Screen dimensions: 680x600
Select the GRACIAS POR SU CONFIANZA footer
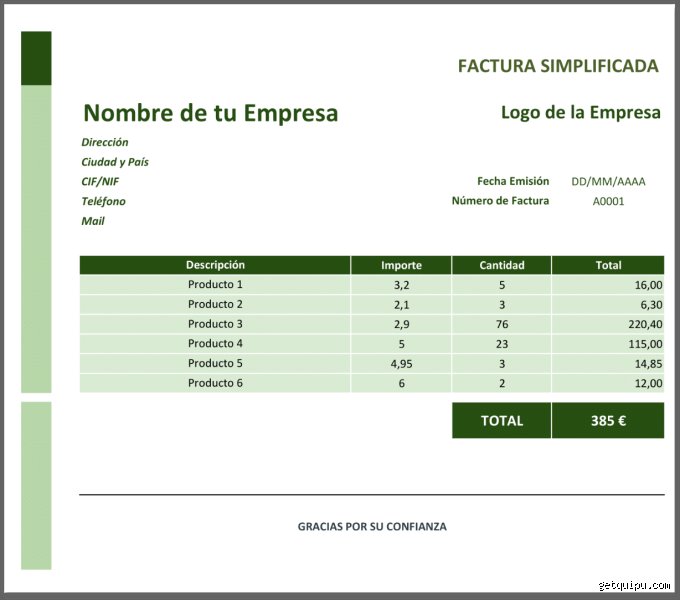(372, 527)
